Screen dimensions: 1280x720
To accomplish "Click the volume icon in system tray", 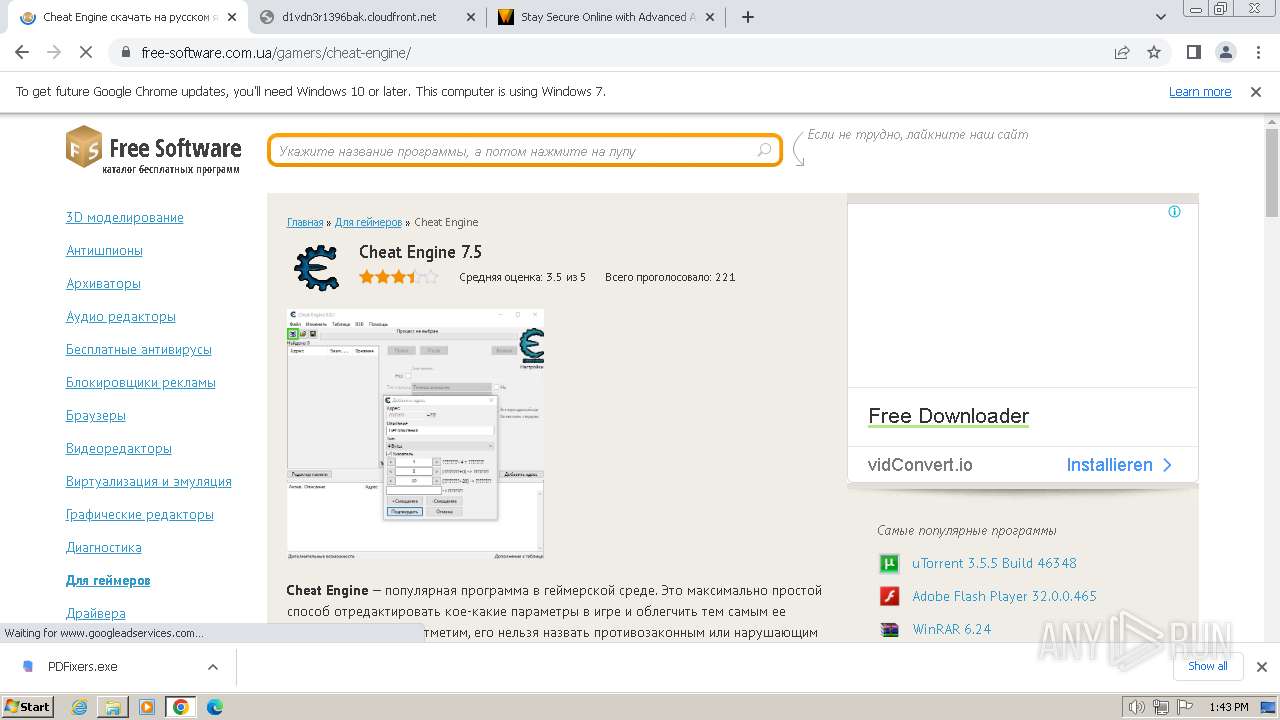I will [x=1137, y=707].
